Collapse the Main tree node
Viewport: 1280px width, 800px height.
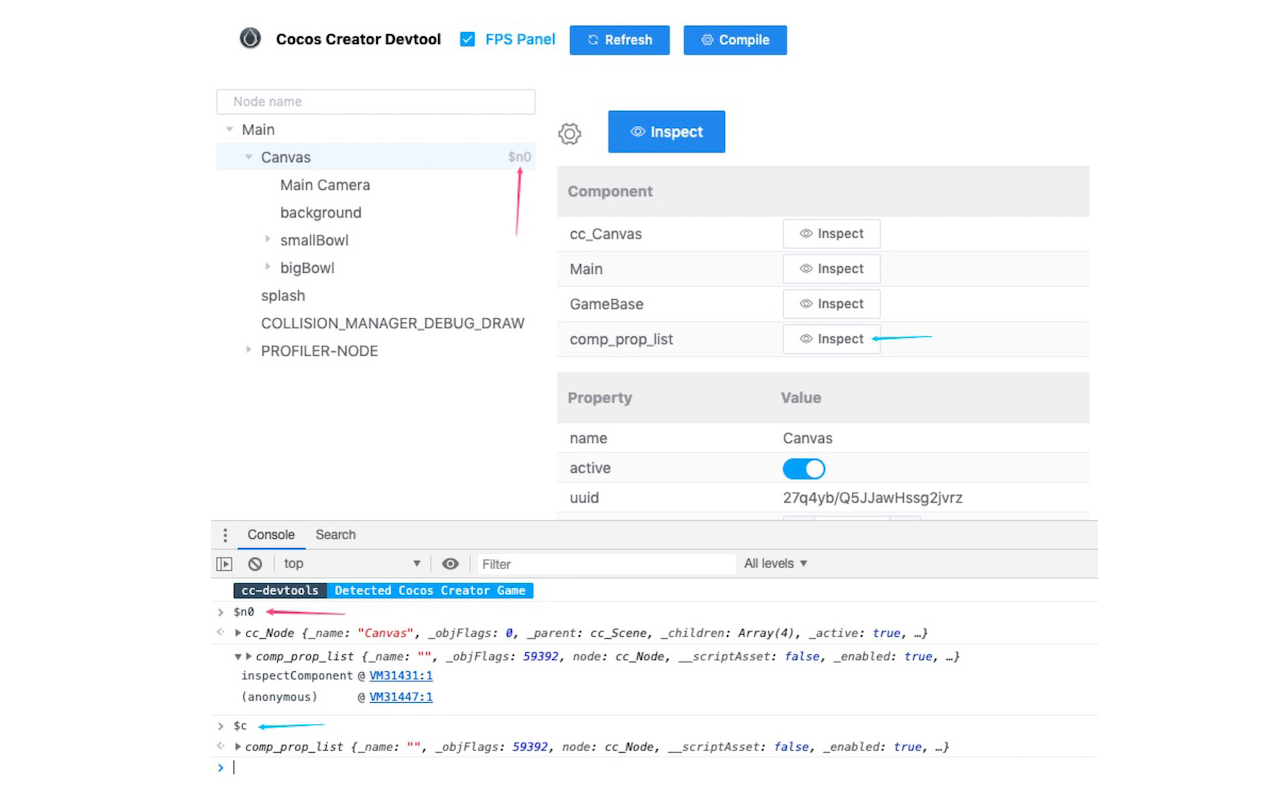pos(230,129)
